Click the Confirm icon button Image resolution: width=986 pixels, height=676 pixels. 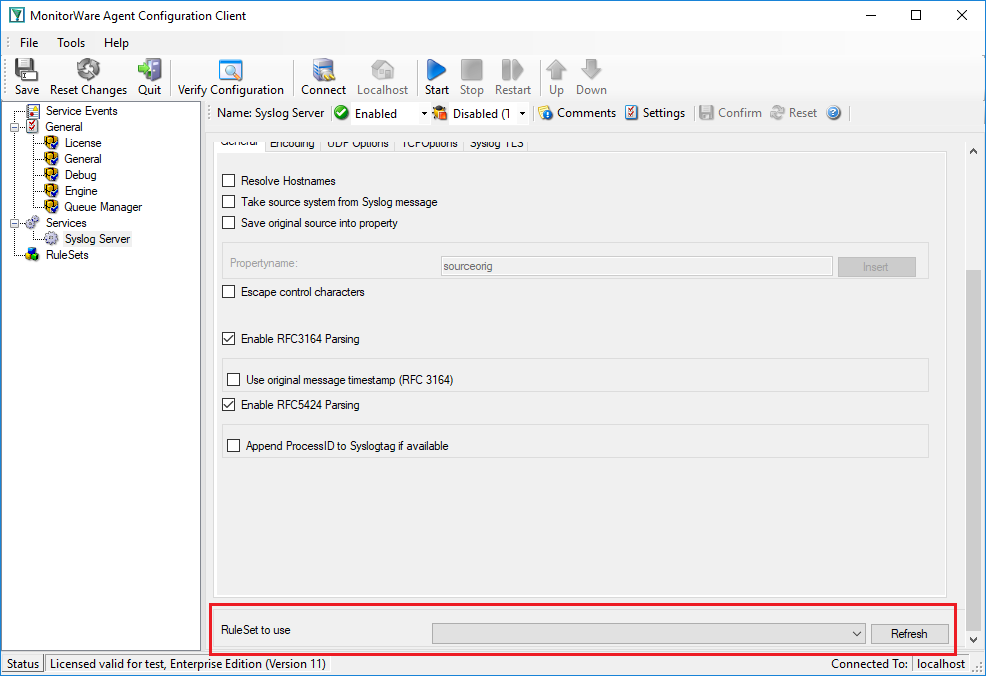731,113
